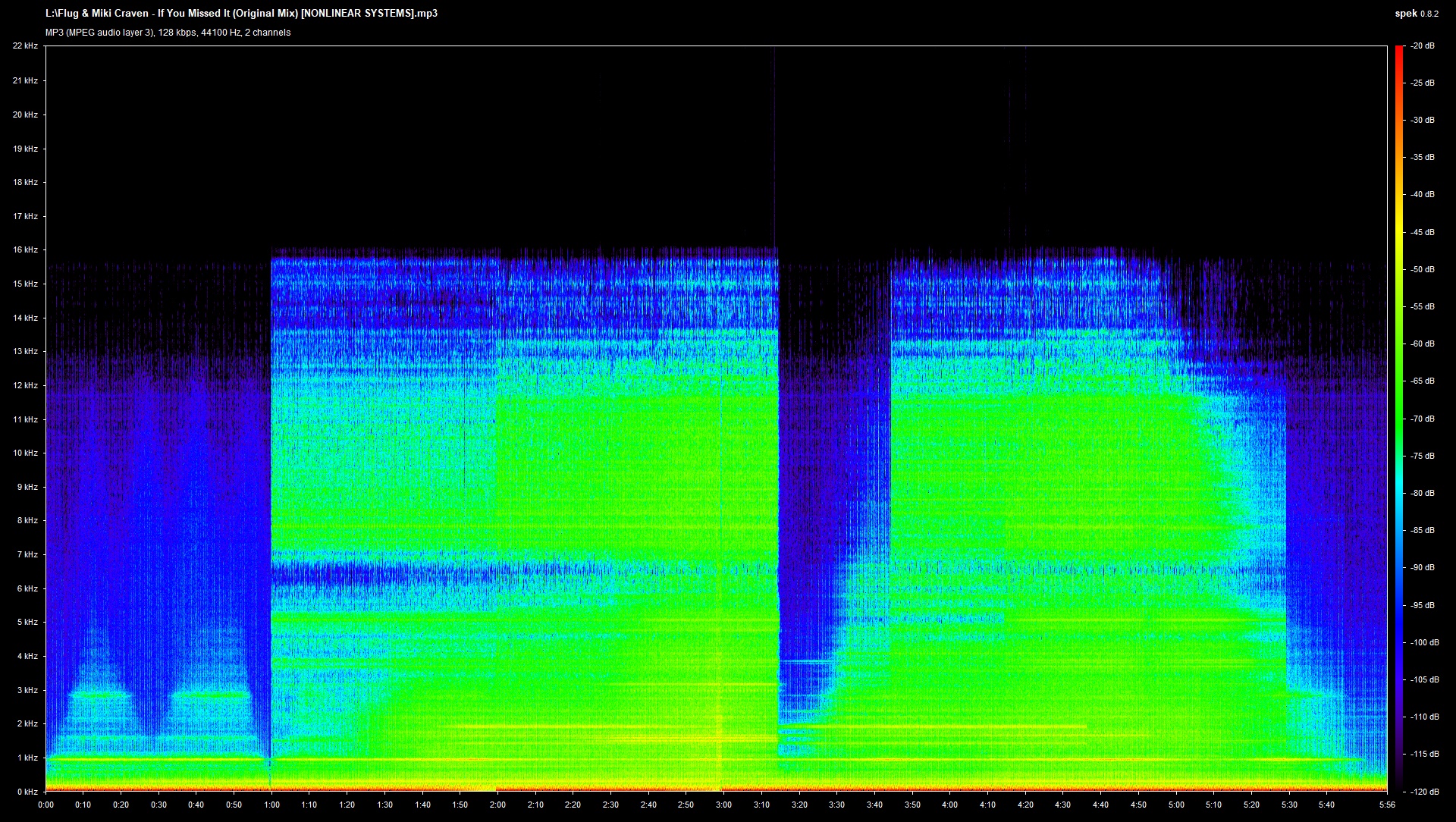
Task: Click the 3:00 time axis marker
Action: click(x=723, y=805)
